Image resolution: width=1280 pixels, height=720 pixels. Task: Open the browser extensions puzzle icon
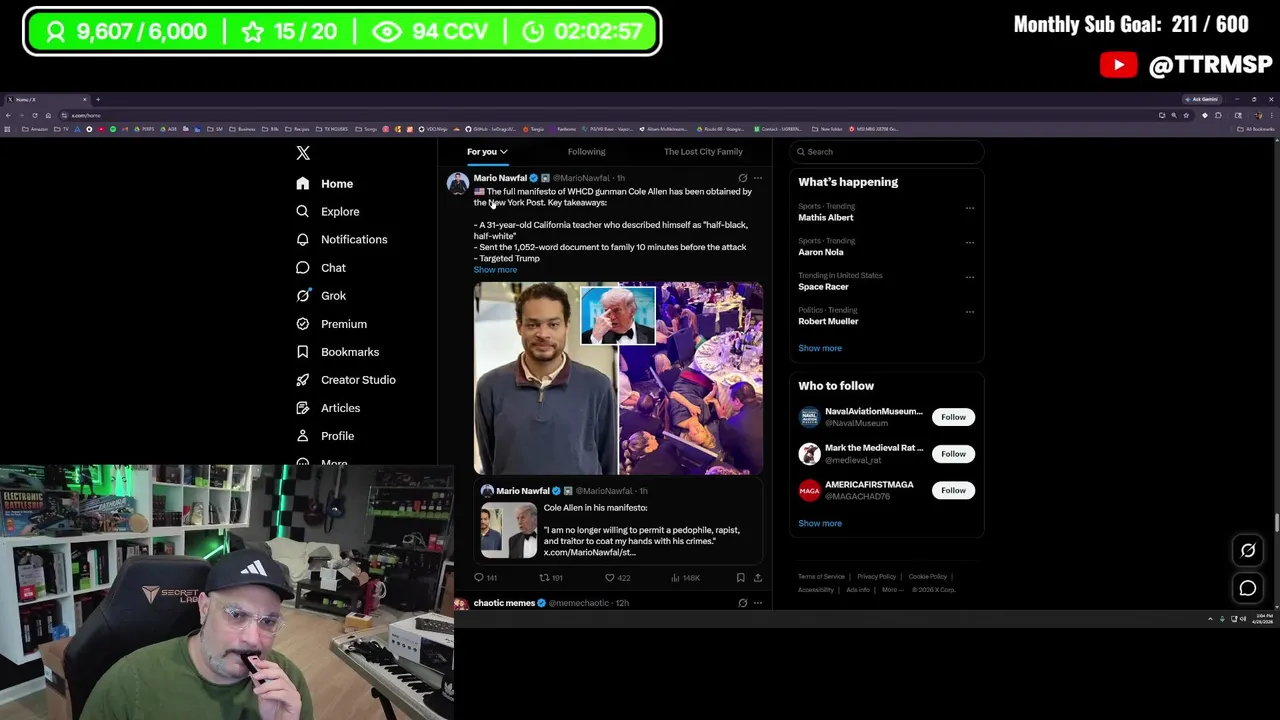1218,115
